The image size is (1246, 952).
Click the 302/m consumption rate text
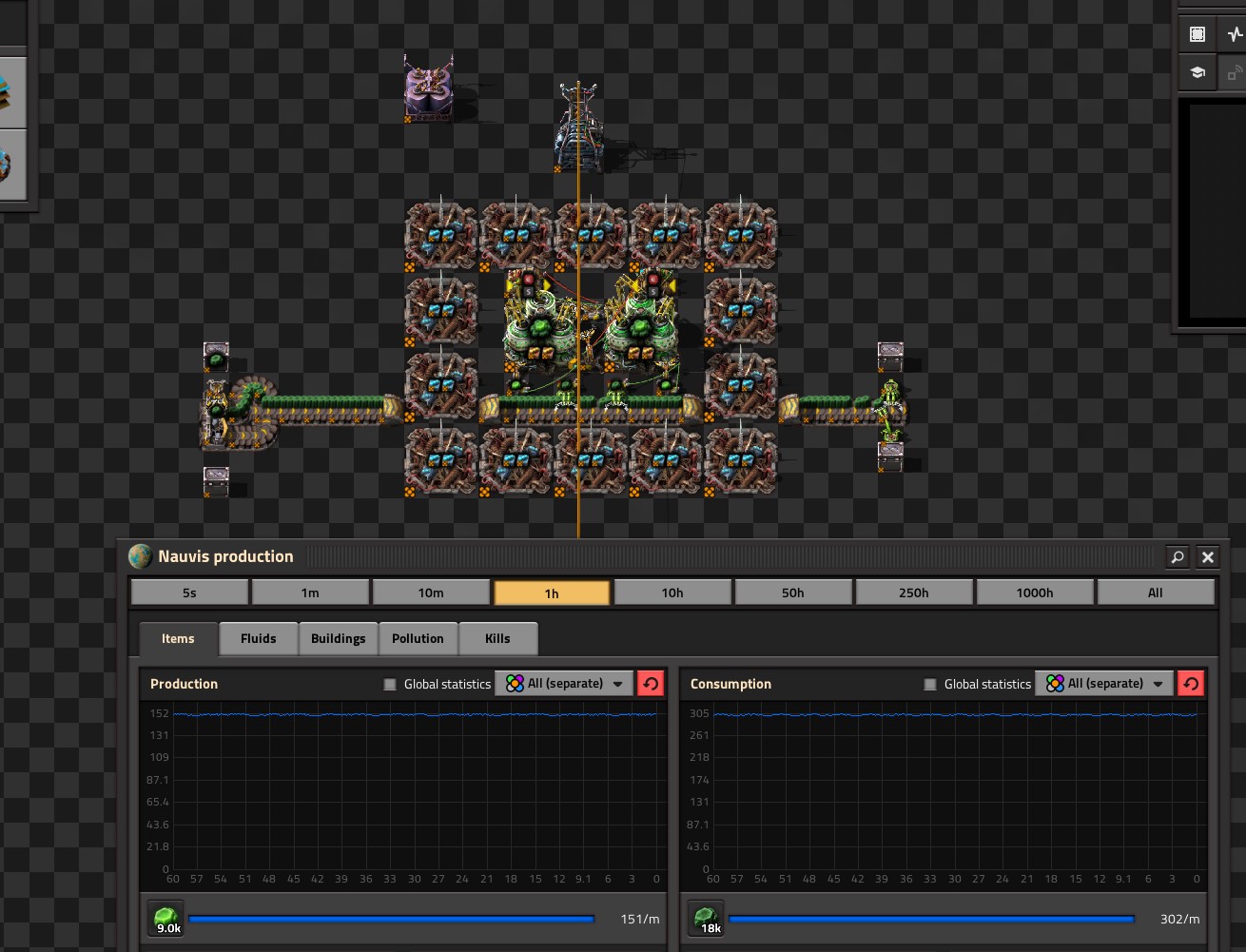tap(1179, 920)
